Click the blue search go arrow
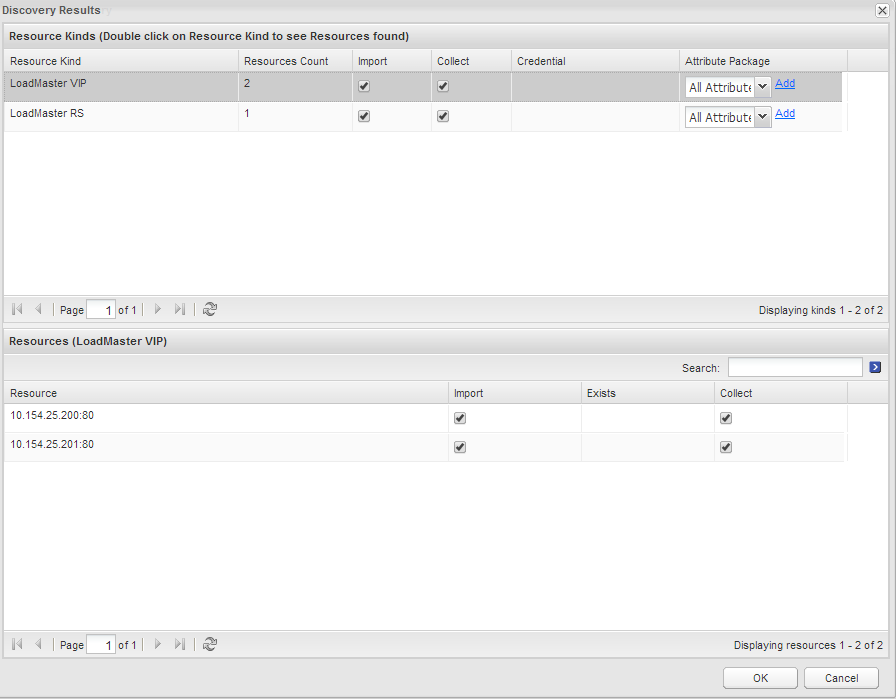Image resolution: width=896 pixels, height=699 pixels. 875,368
